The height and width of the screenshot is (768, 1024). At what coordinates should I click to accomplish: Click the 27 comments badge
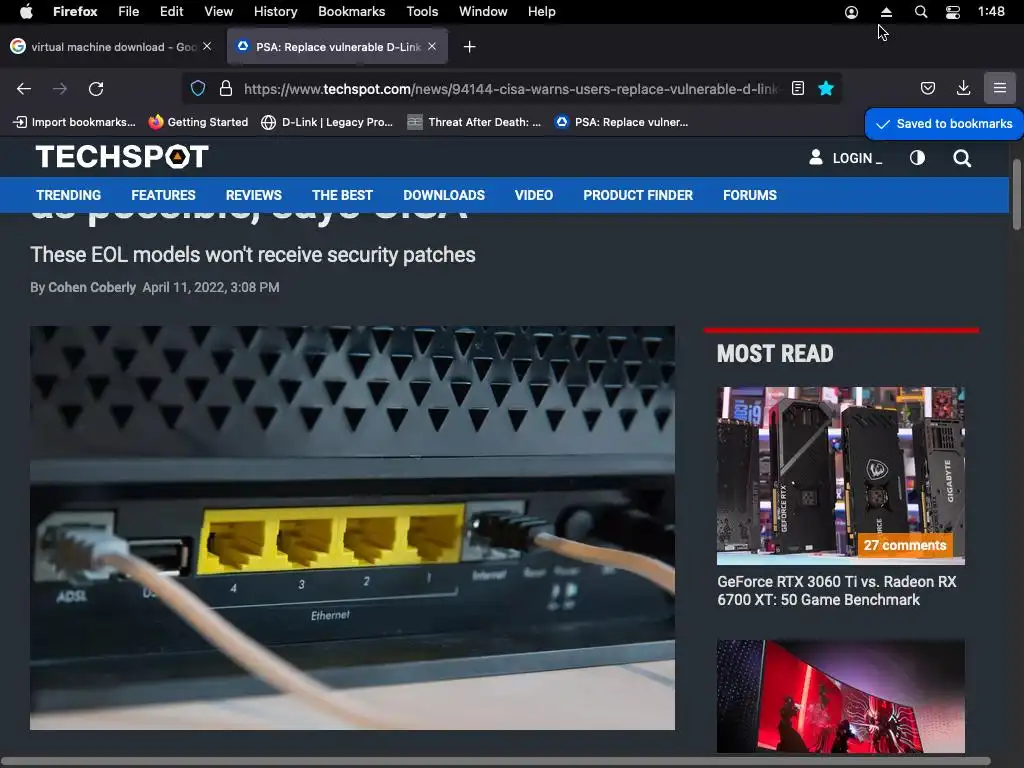(904, 545)
